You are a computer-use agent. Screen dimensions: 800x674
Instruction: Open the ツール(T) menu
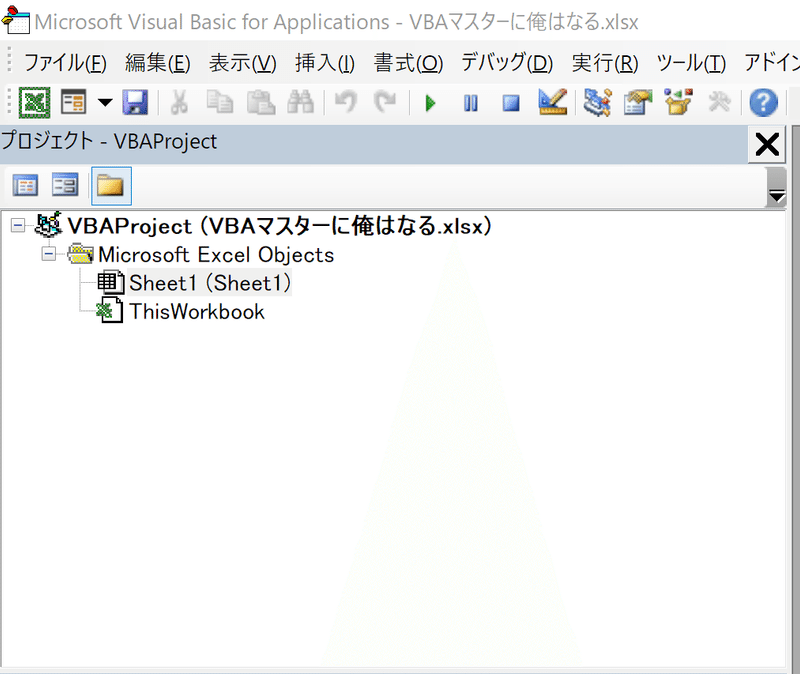[691, 63]
